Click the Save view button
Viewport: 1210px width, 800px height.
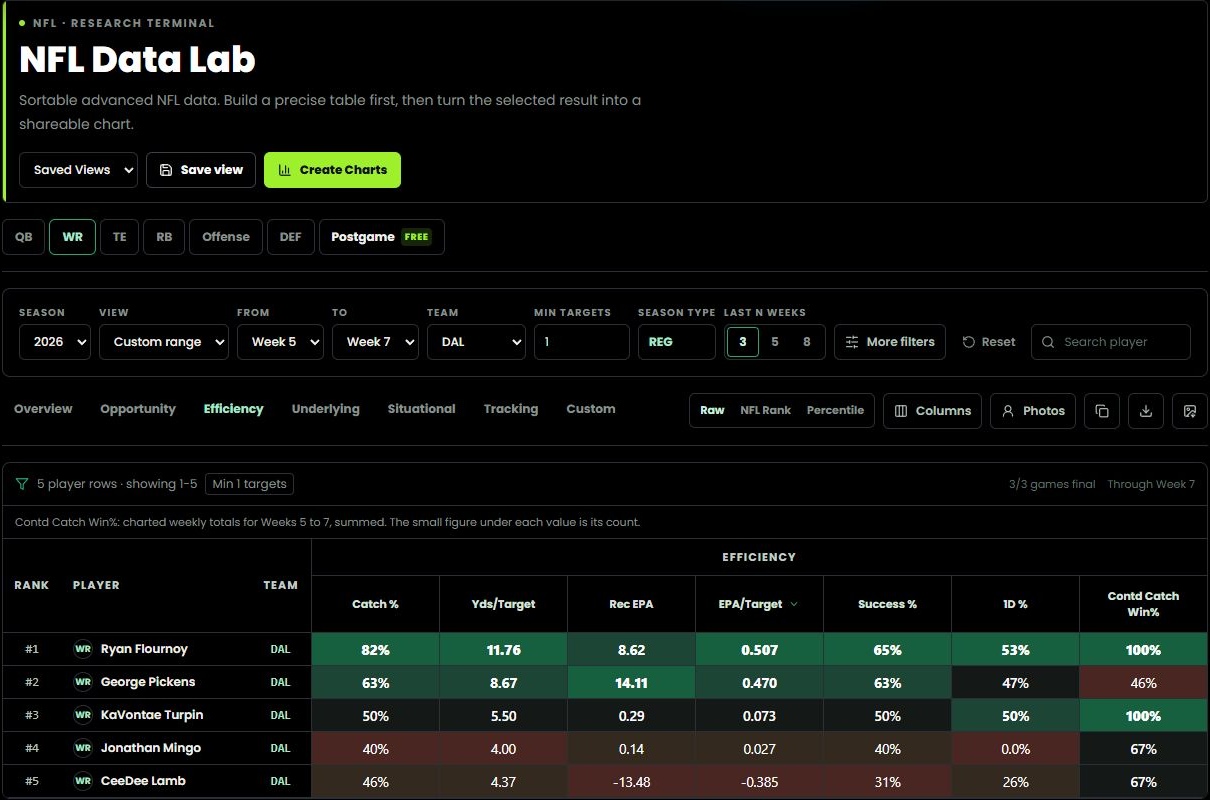coord(201,170)
